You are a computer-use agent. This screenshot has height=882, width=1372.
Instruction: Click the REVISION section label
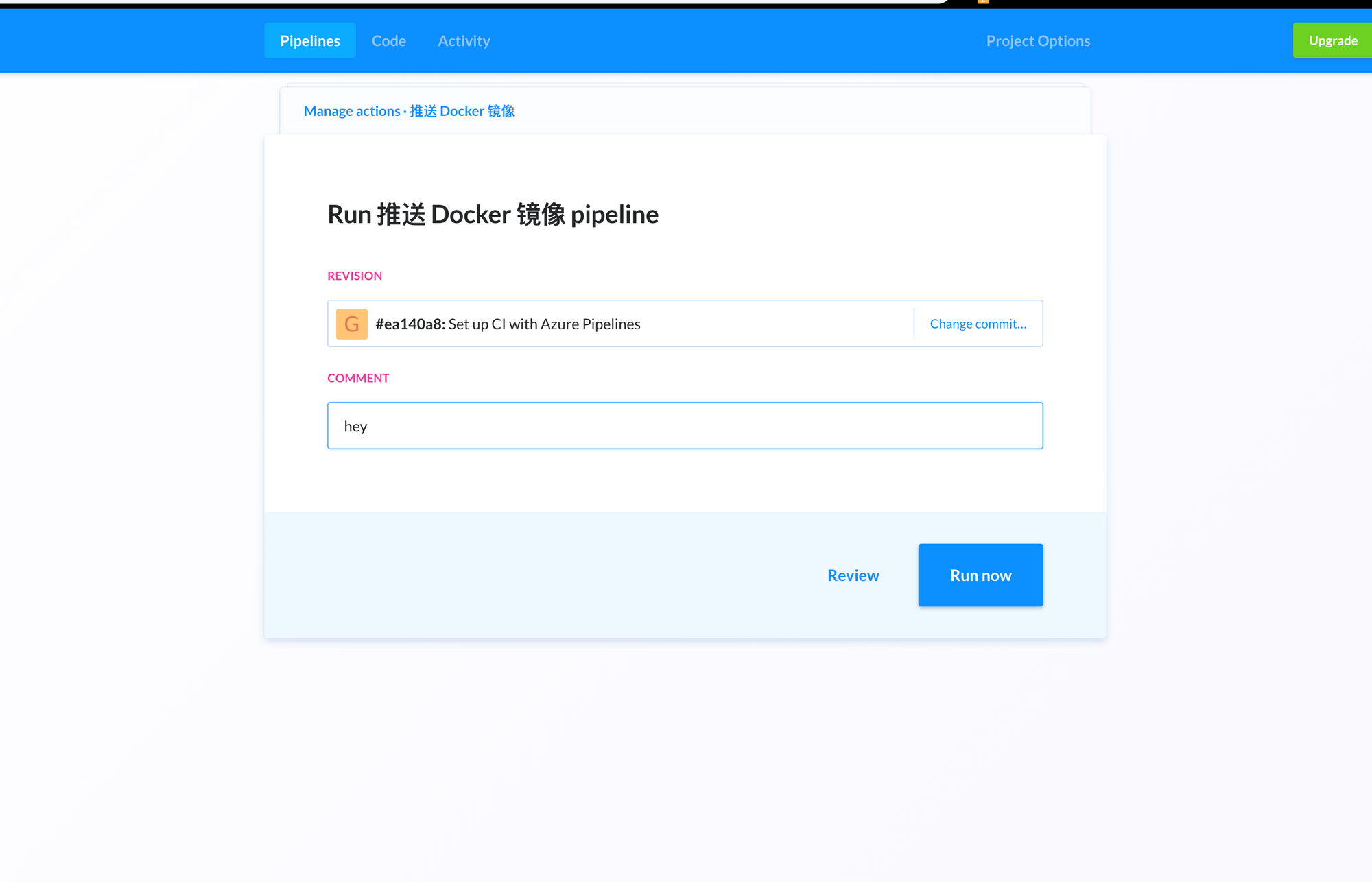click(x=354, y=276)
